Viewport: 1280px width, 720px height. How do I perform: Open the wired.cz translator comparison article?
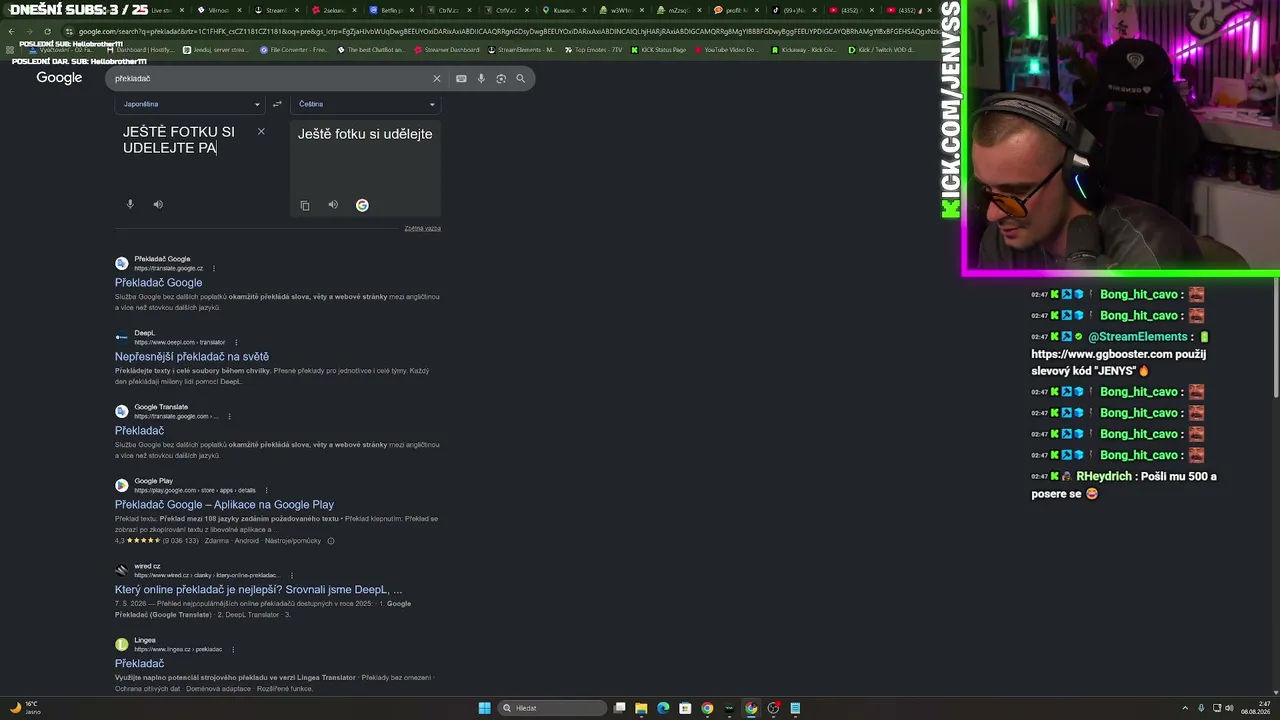pos(258,590)
